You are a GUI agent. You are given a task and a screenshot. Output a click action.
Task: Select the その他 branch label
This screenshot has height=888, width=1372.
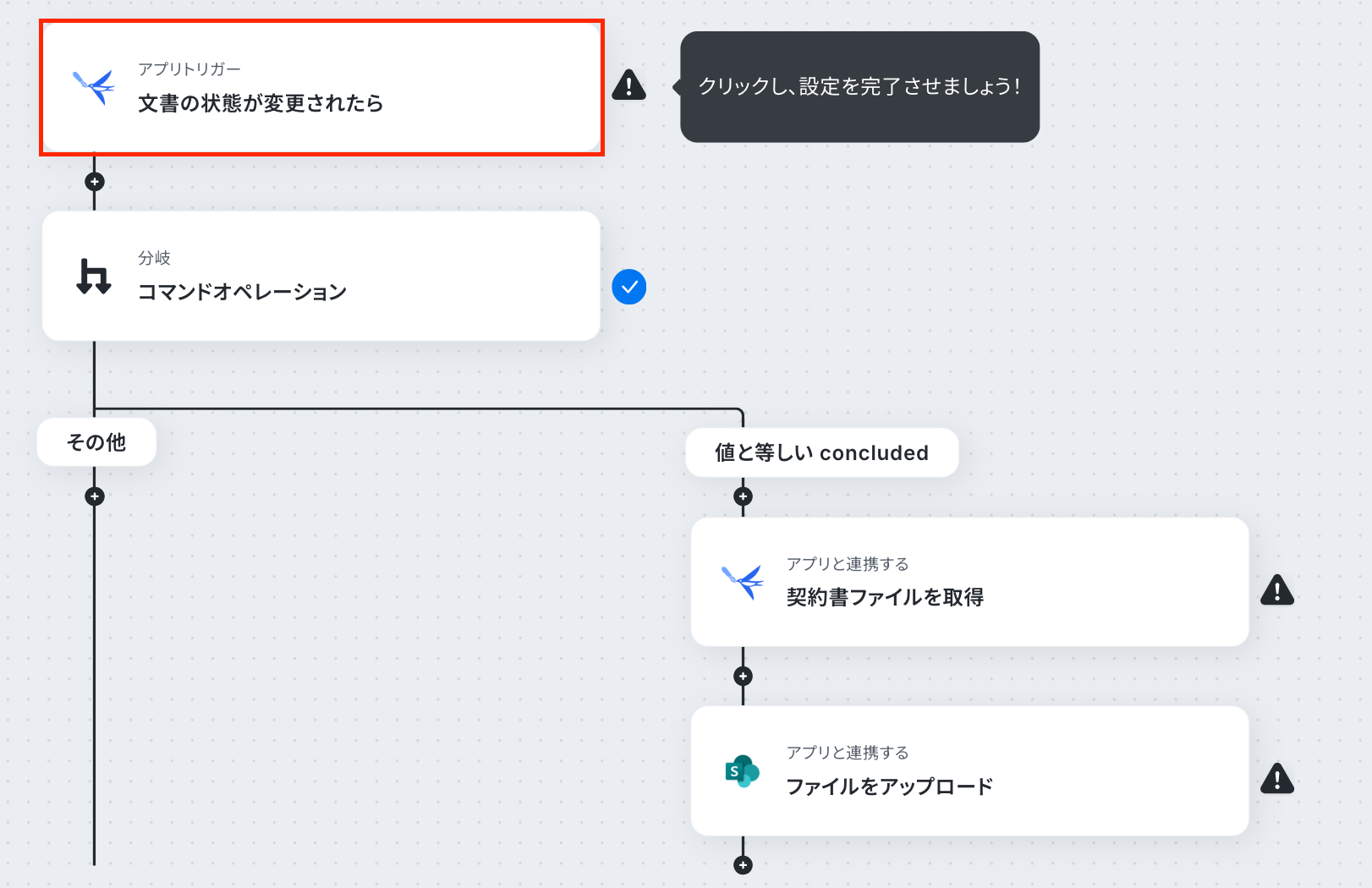[x=96, y=442]
